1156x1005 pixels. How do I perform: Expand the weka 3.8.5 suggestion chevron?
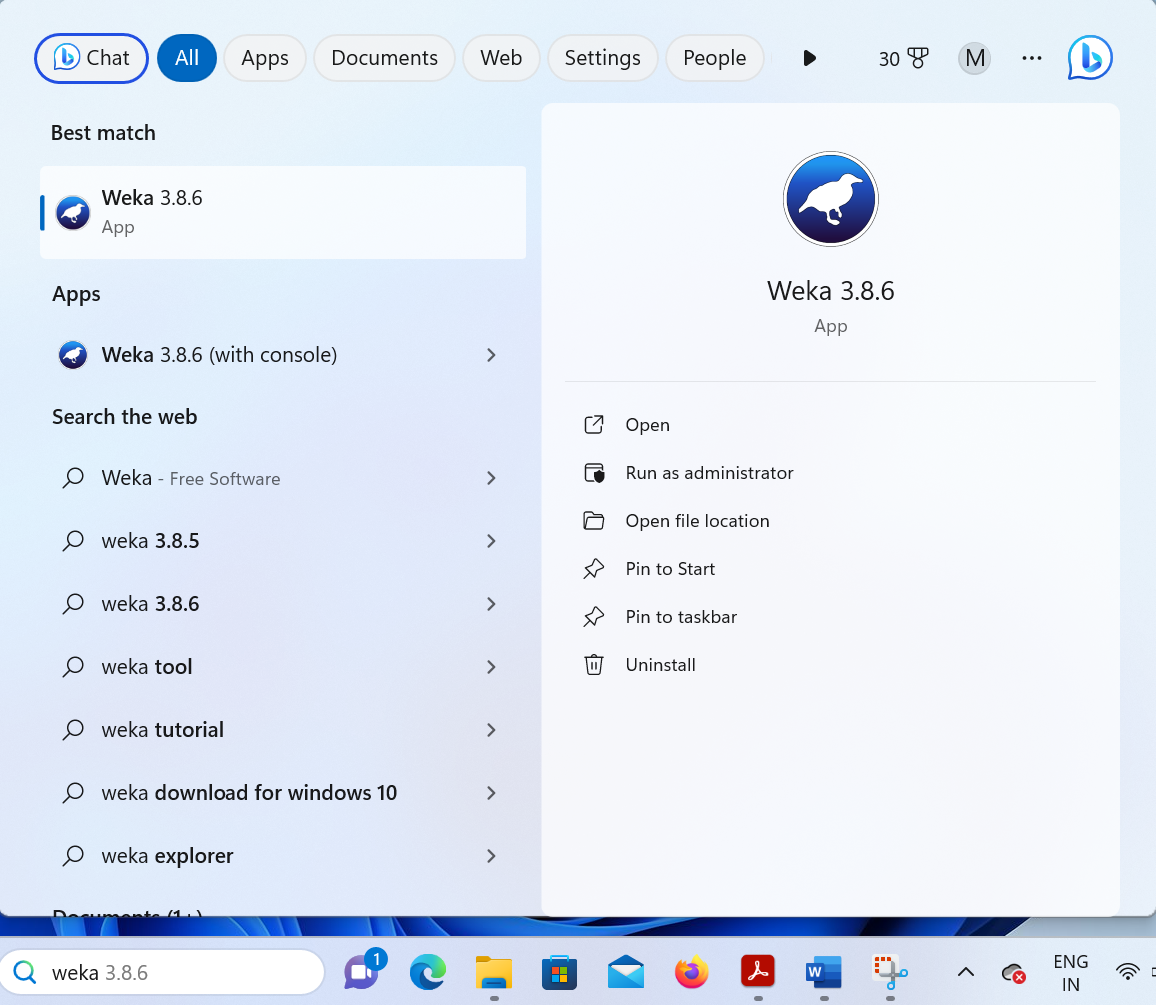[x=492, y=541]
